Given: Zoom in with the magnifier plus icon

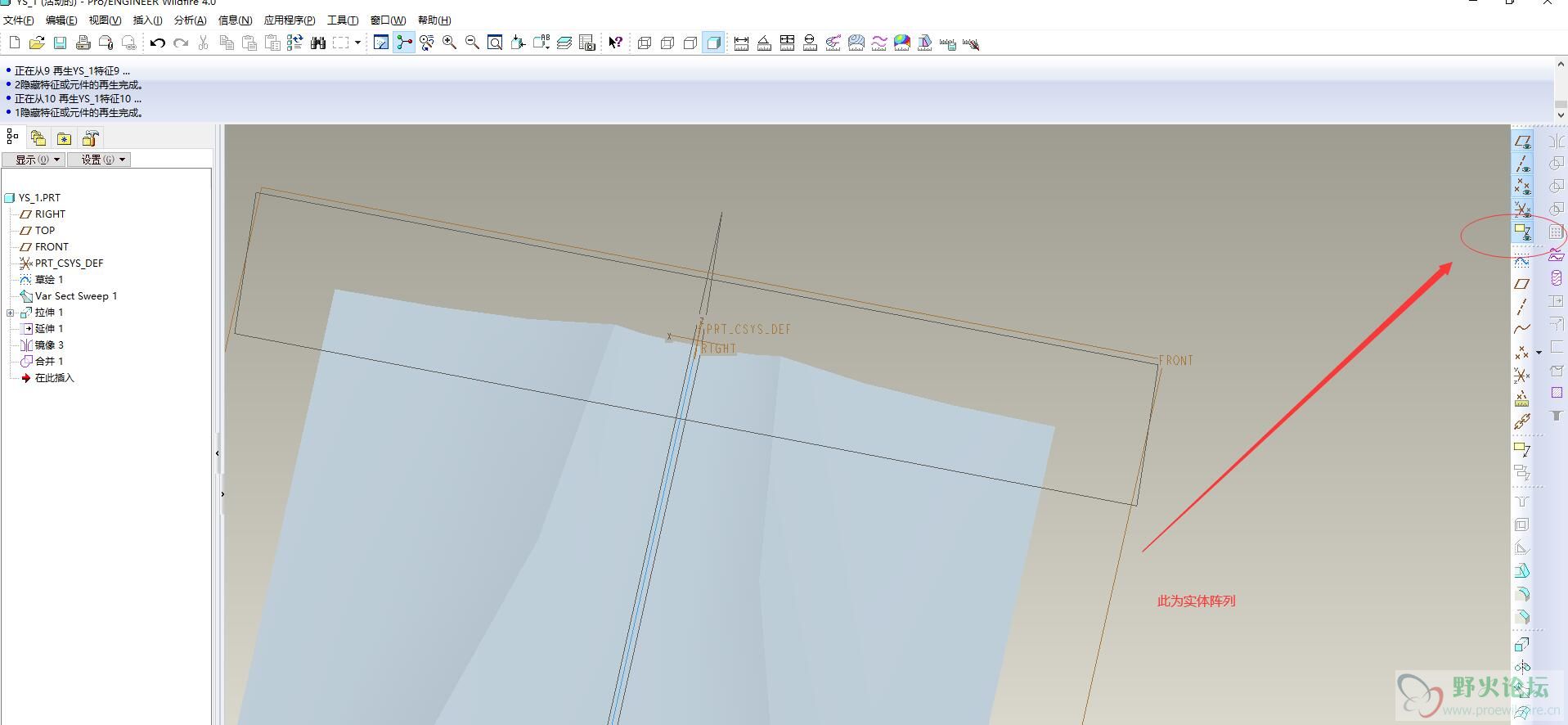Looking at the screenshot, I should [x=449, y=43].
